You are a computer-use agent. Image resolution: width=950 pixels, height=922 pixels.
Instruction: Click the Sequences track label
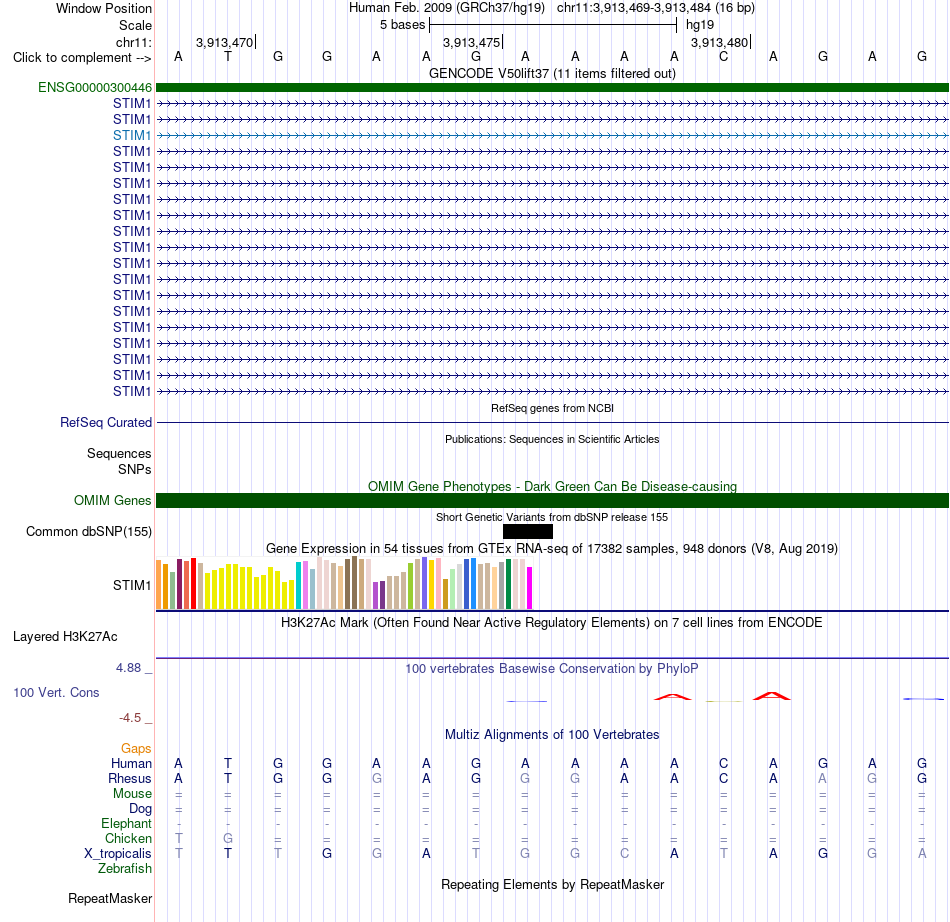(x=119, y=453)
